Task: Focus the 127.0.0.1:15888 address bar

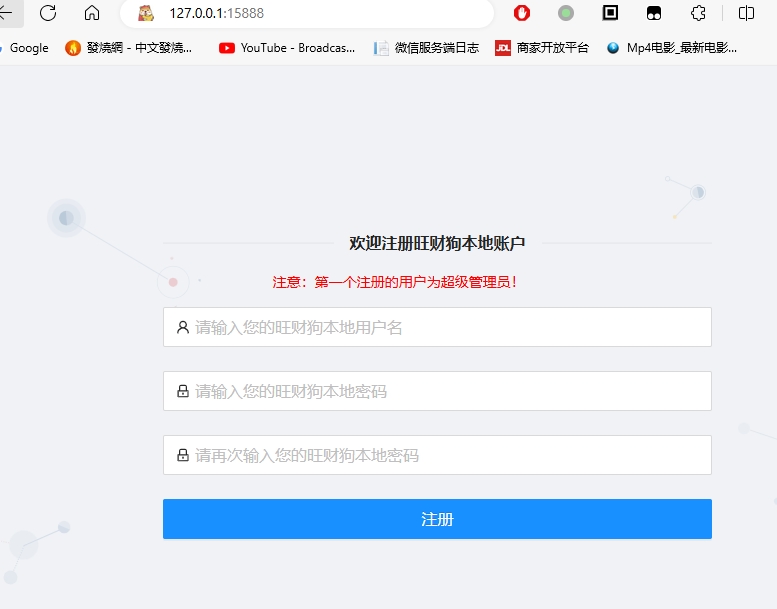Action: [300, 13]
